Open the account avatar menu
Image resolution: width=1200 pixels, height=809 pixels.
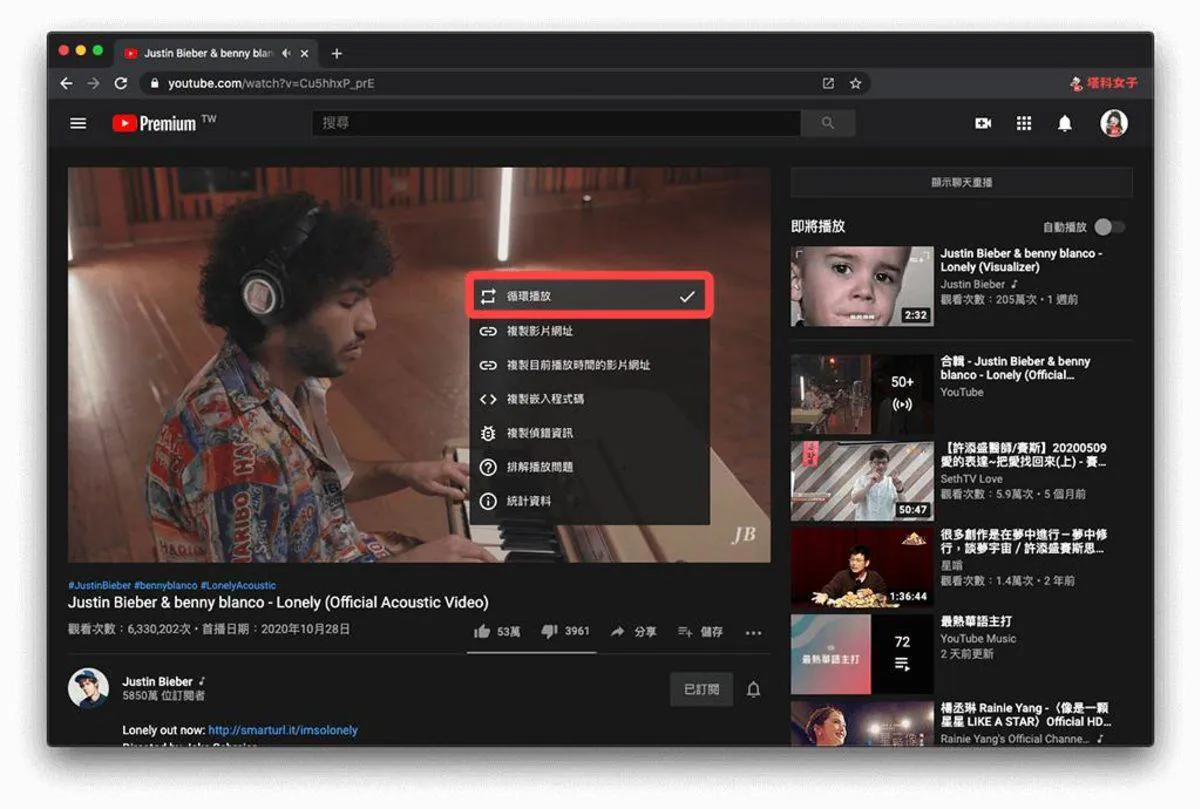pyautogui.click(x=1114, y=123)
